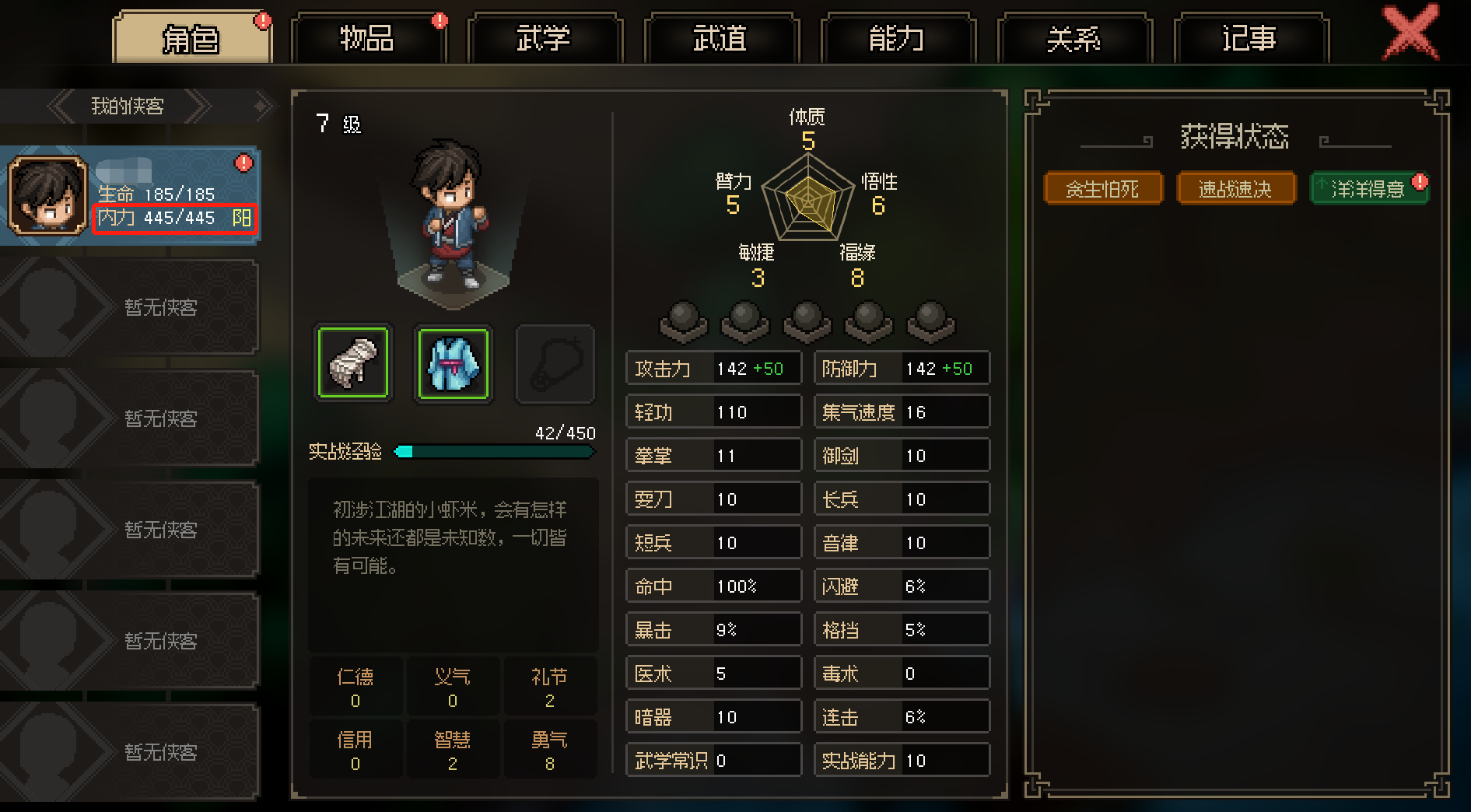Viewport: 1471px width, 812px height.
Task: Select the empty accessory equipment slot
Action: pos(555,363)
